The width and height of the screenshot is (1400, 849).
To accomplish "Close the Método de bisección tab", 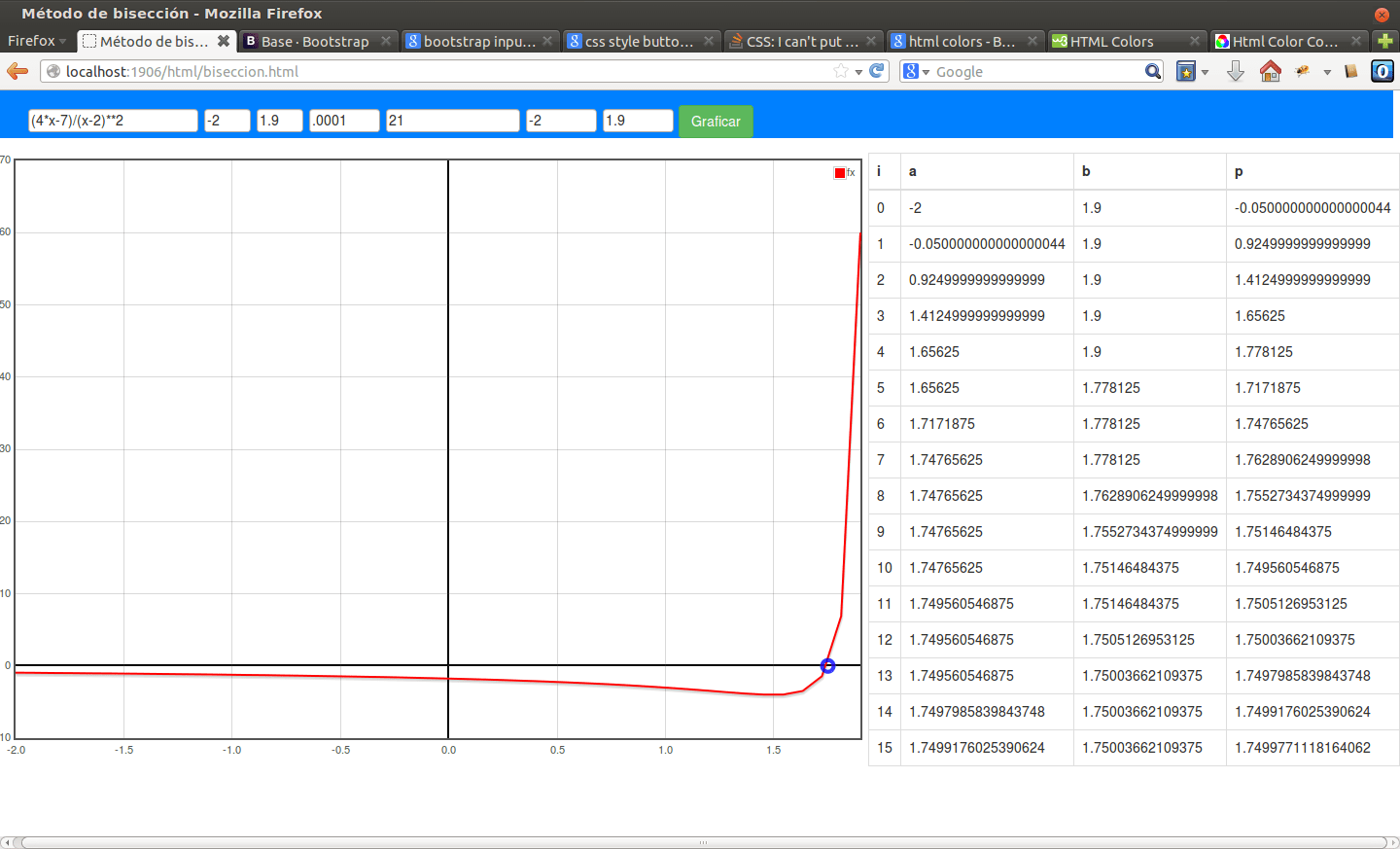I will (x=224, y=41).
